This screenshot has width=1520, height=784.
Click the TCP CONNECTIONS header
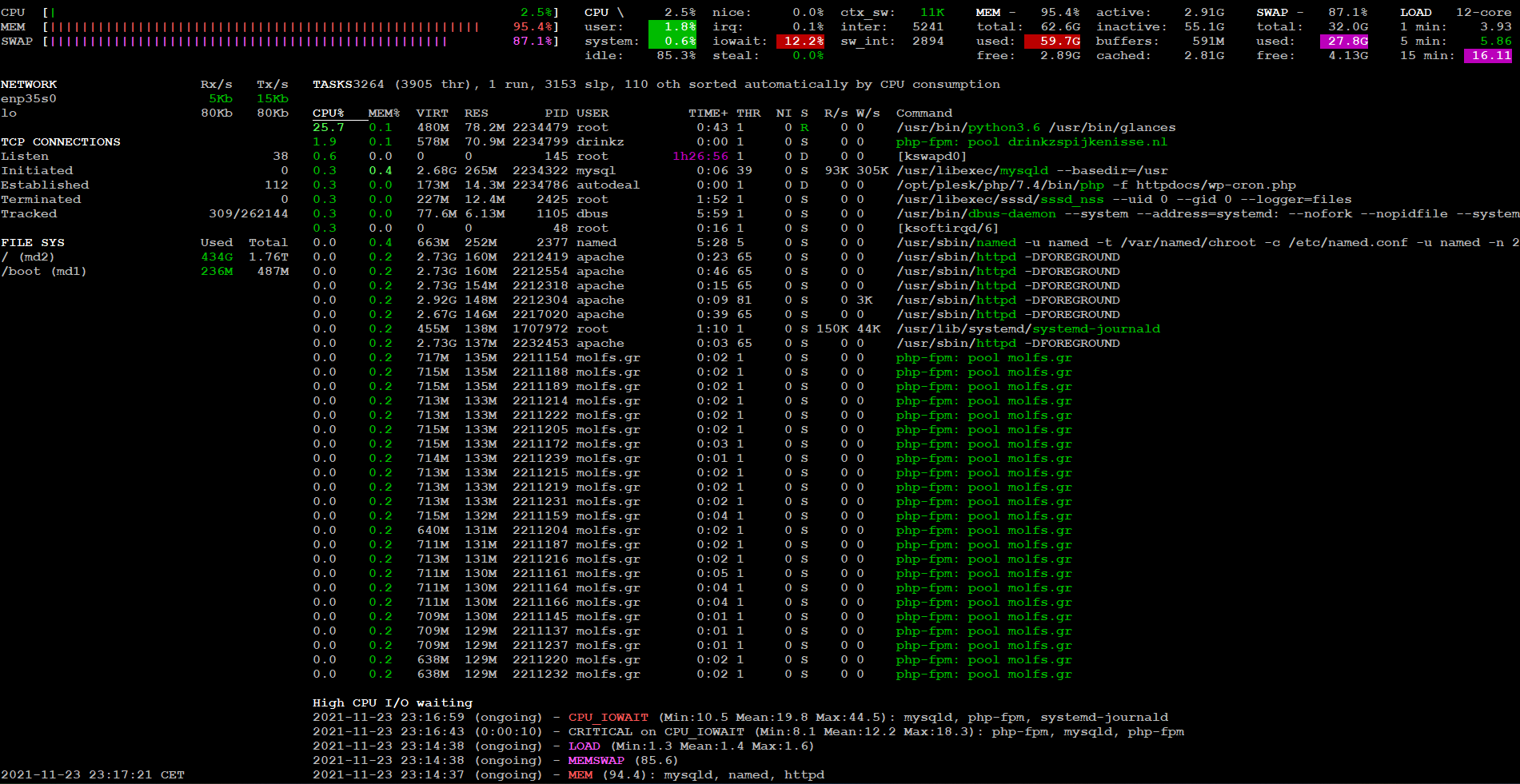click(61, 142)
